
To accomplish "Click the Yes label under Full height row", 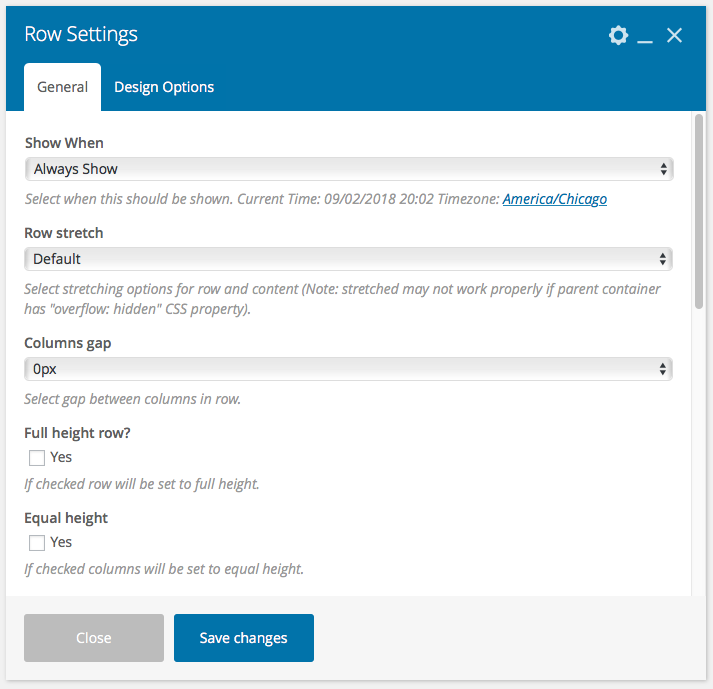I will 61,457.
